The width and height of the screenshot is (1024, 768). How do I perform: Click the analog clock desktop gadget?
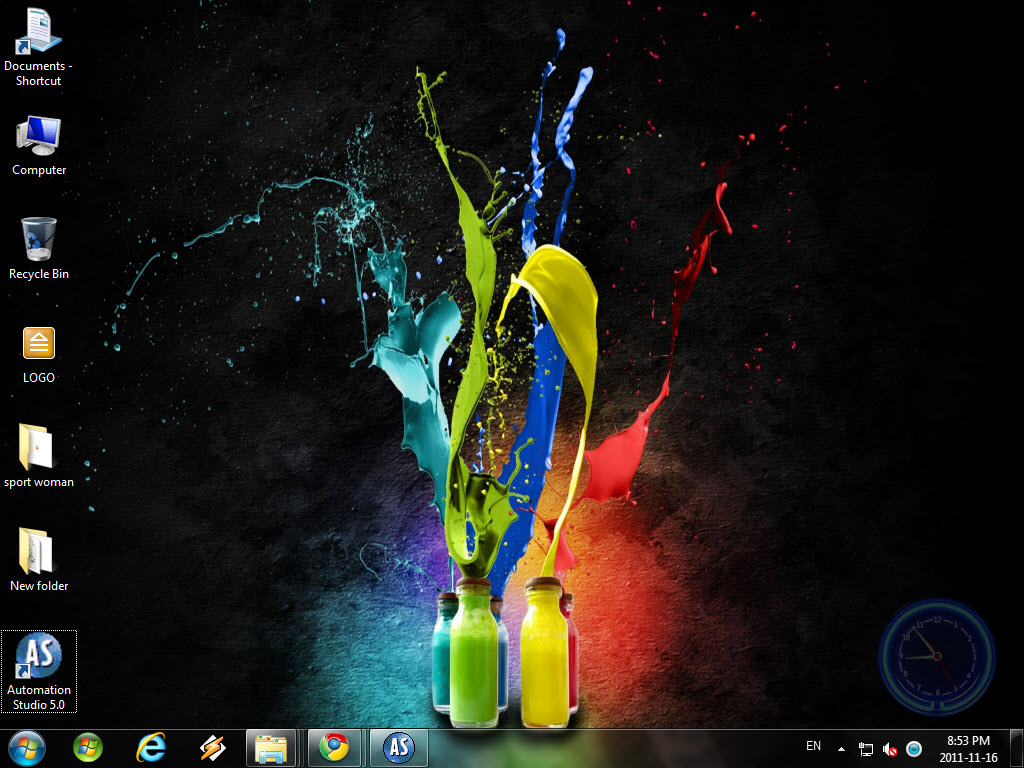[936, 656]
